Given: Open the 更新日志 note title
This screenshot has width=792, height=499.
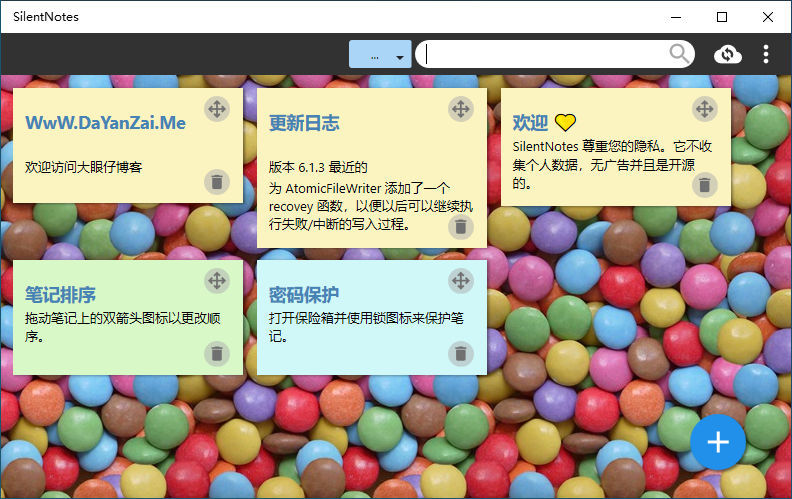Looking at the screenshot, I should point(304,123).
